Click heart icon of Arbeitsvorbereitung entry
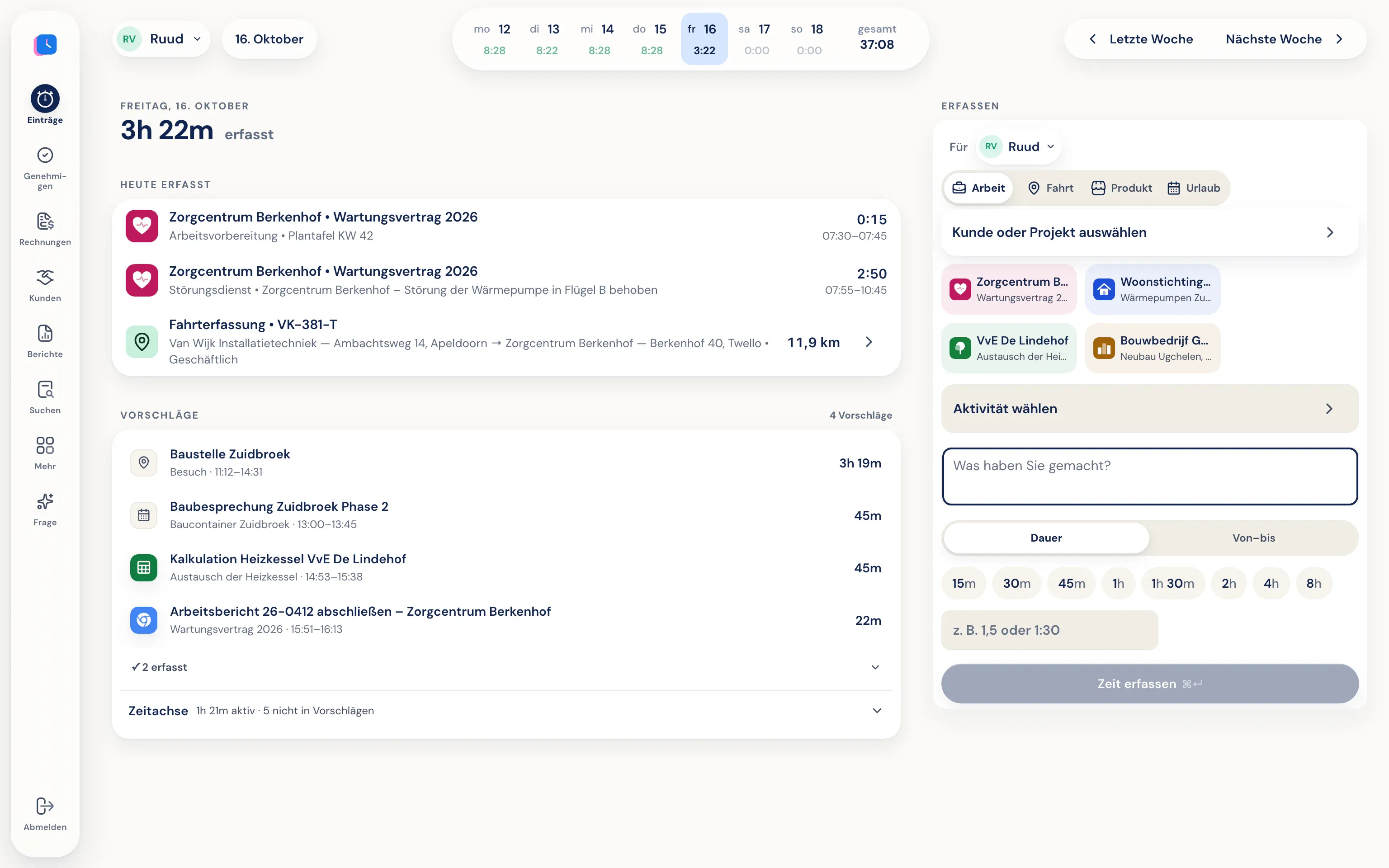Screen dimensions: 1389x868 pos(142,226)
